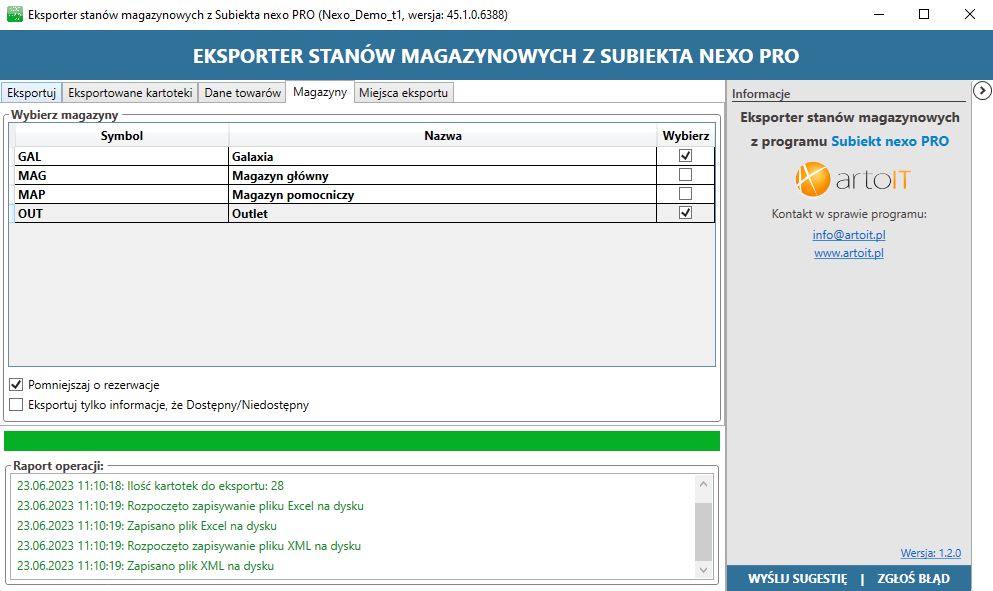Viewport: 993px width, 591px height.
Task: Click the scroll-down arrow in report panel
Action: point(701,572)
